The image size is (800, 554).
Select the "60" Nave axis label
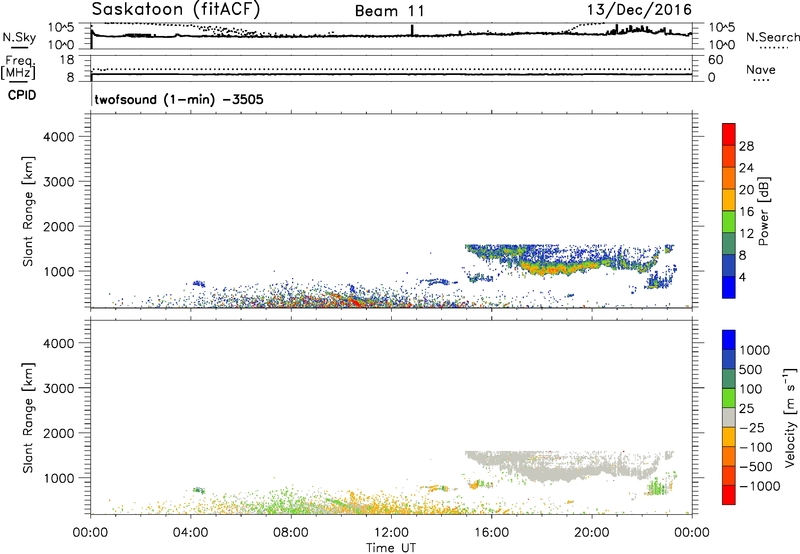715,60
